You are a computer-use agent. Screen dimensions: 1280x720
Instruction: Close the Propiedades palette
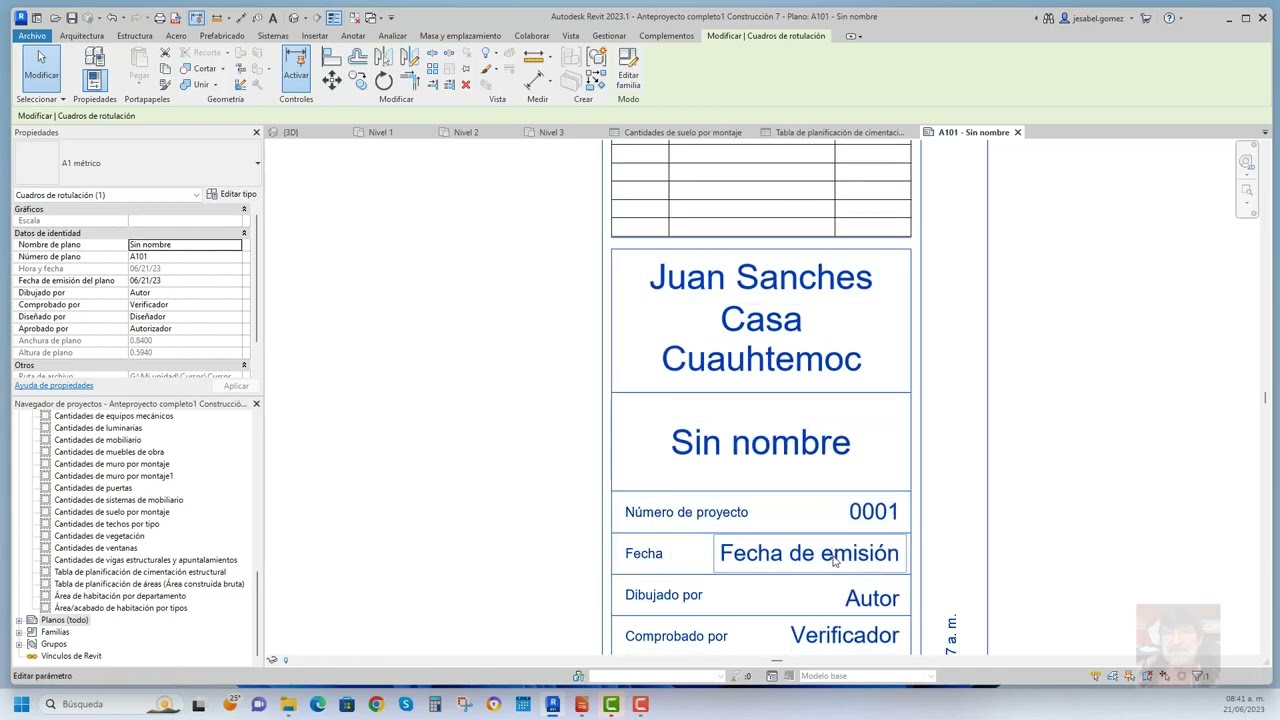coord(256,132)
